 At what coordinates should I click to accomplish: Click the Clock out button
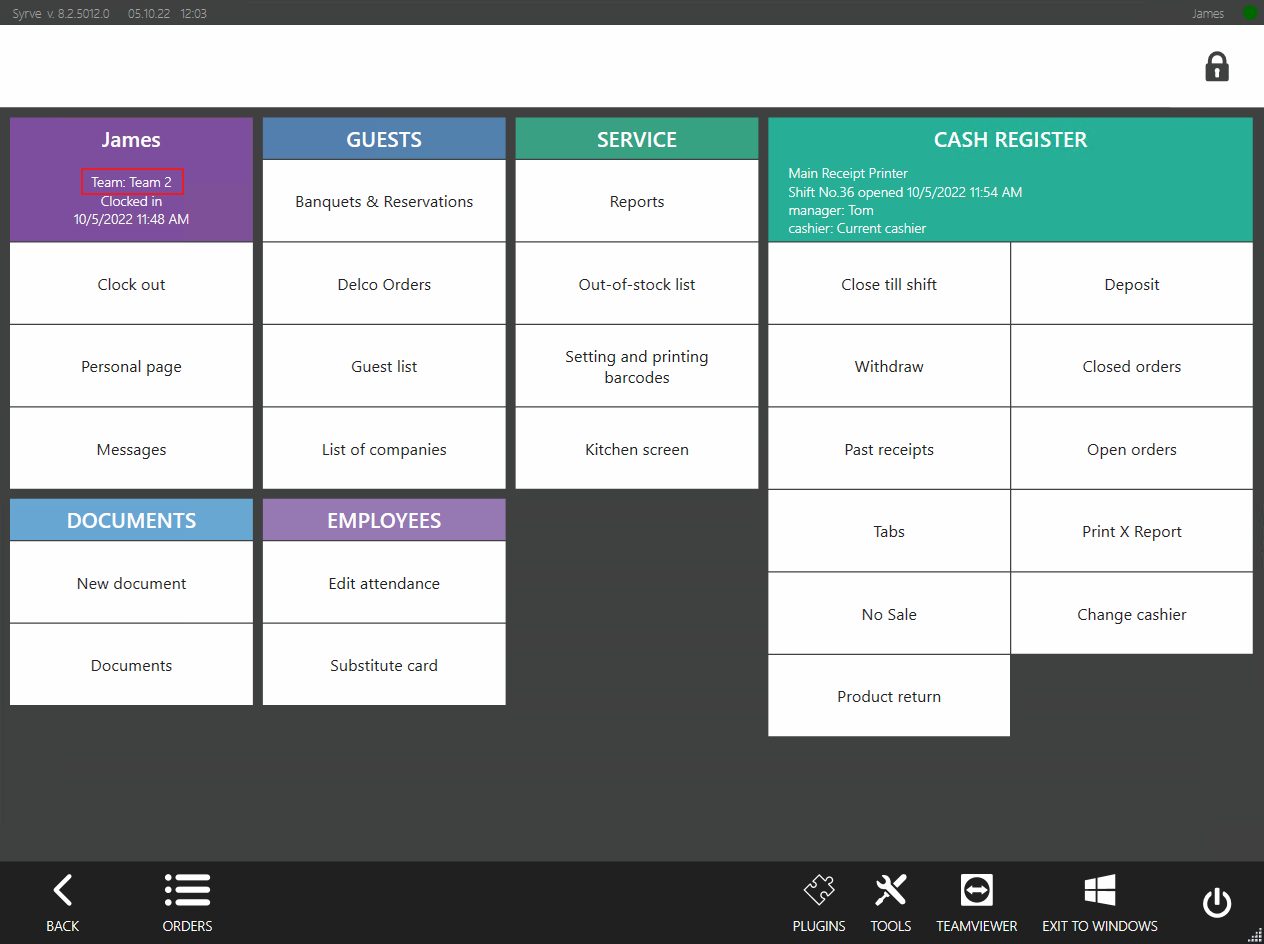pos(131,284)
